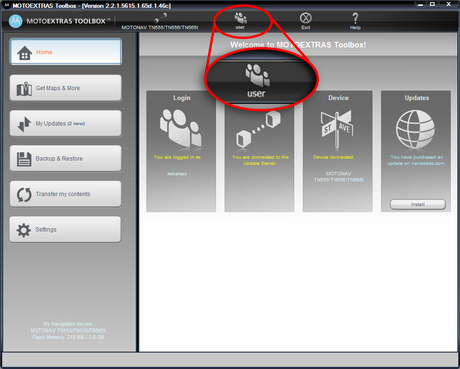Click the people icon in Login card

click(x=180, y=128)
